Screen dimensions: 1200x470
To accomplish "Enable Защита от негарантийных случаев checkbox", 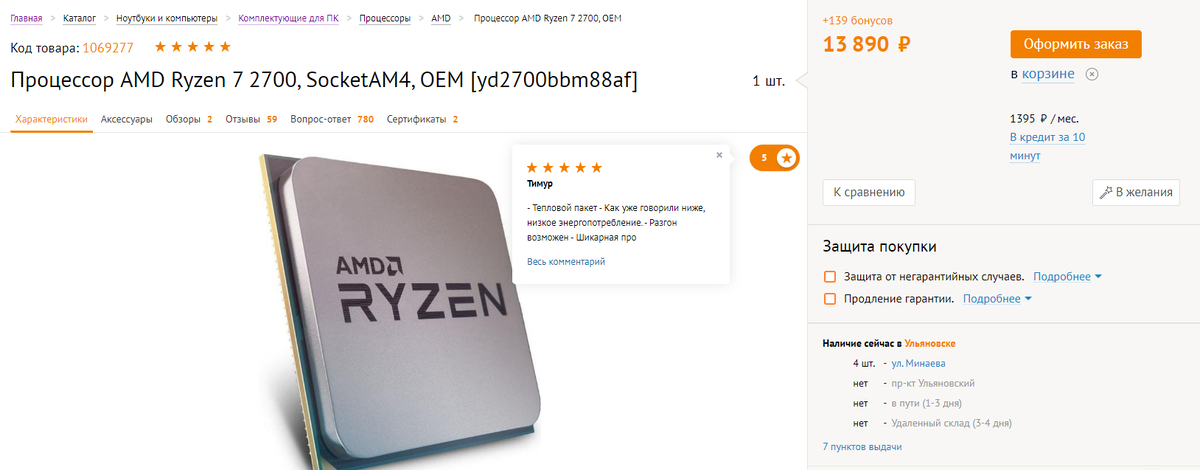I will click(x=829, y=276).
